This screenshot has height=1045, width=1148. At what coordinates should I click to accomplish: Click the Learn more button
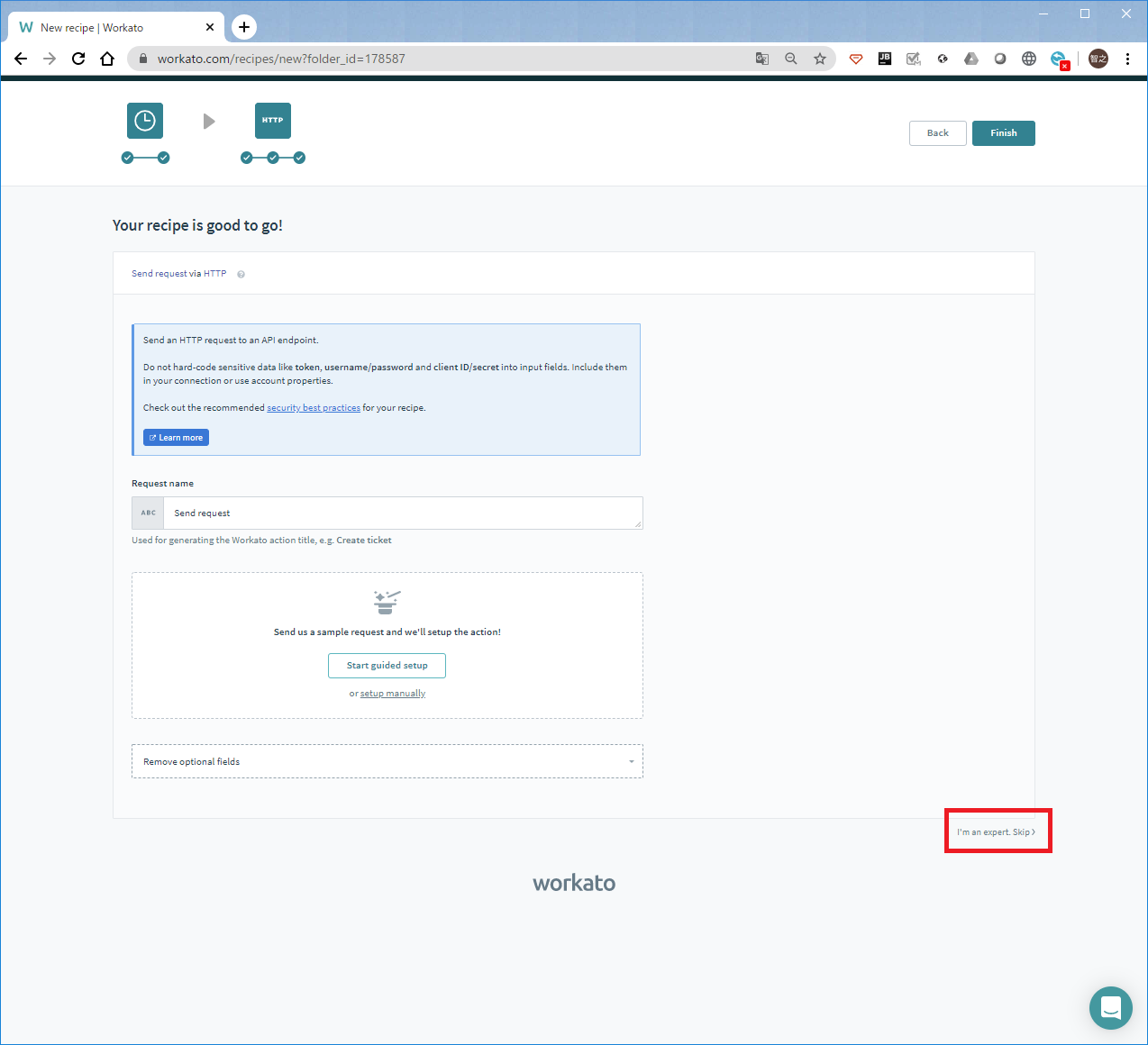coord(176,438)
